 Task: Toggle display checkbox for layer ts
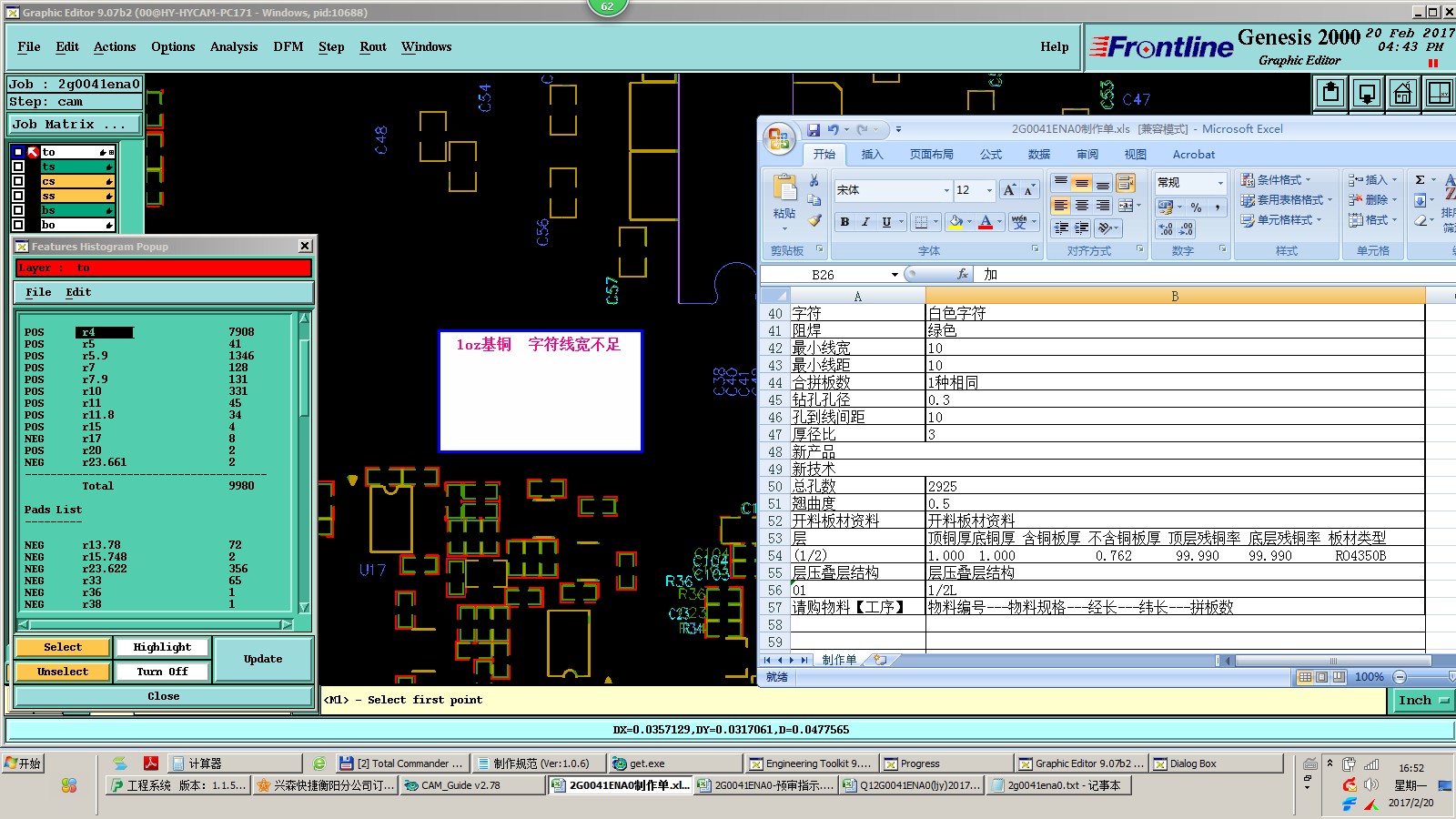coord(17,167)
